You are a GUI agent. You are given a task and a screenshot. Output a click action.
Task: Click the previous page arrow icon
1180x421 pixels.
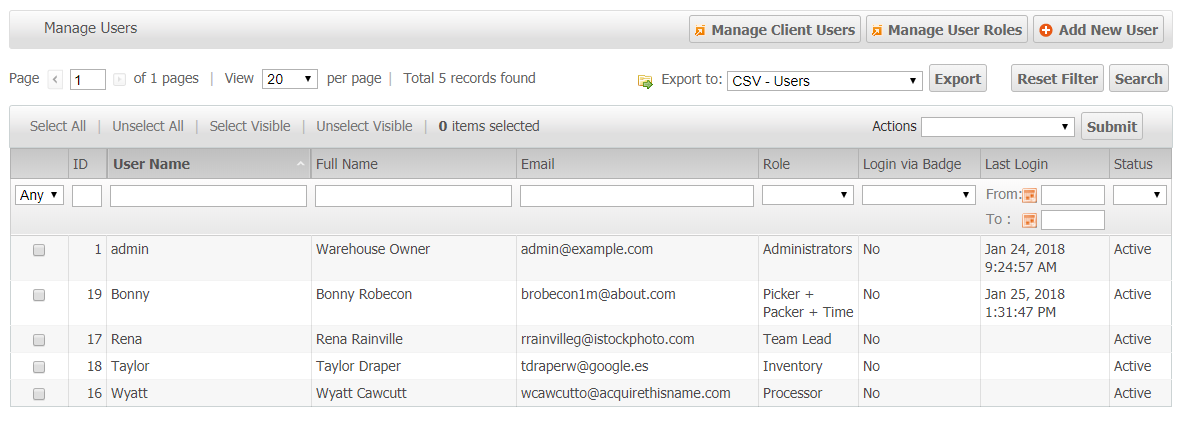pyautogui.click(x=55, y=79)
